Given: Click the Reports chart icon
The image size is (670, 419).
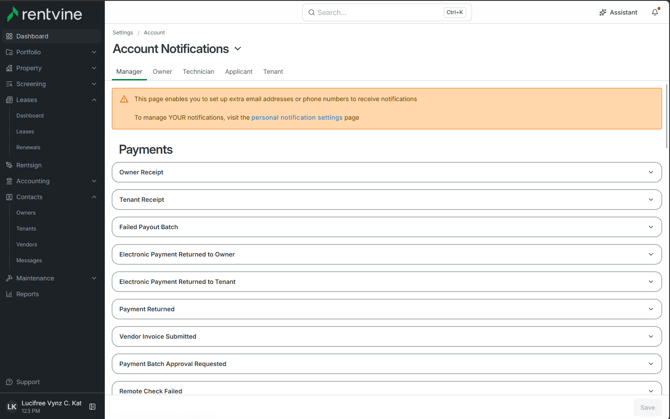Looking at the screenshot, I should point(9,294).
